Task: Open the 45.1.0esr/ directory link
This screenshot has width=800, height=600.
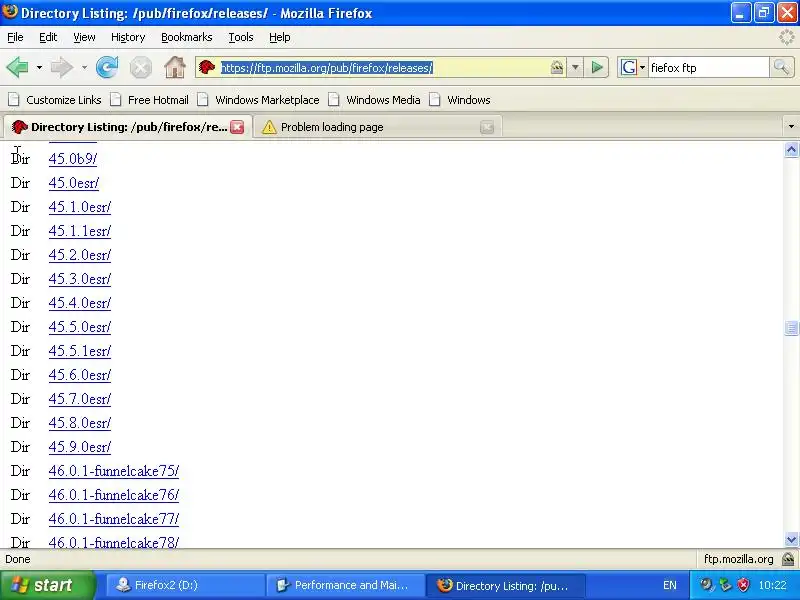Action: point(80,207)
